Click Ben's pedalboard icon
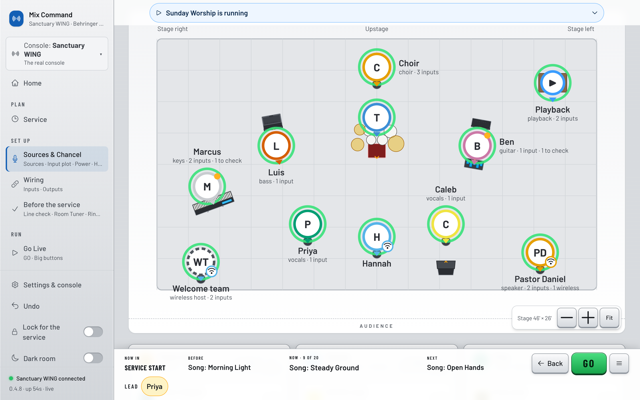The height and width of the screenshot is (400, 640). click(x=473, y=164)
